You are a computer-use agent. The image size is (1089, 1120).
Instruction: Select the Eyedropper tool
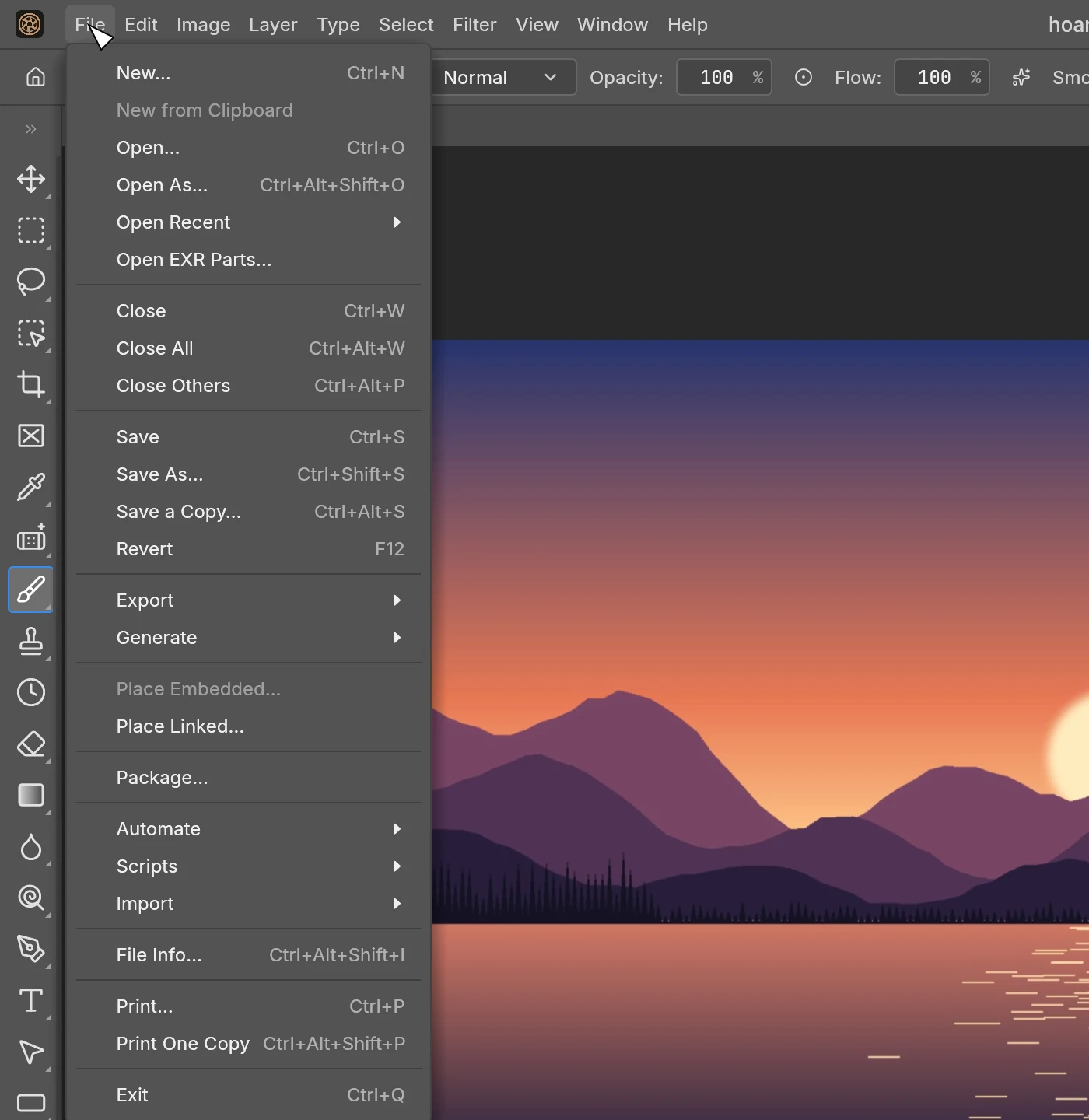point(31,487)
